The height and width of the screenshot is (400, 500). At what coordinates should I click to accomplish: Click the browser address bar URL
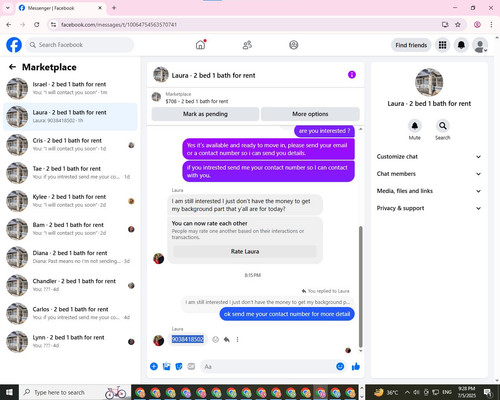(119, 24)
